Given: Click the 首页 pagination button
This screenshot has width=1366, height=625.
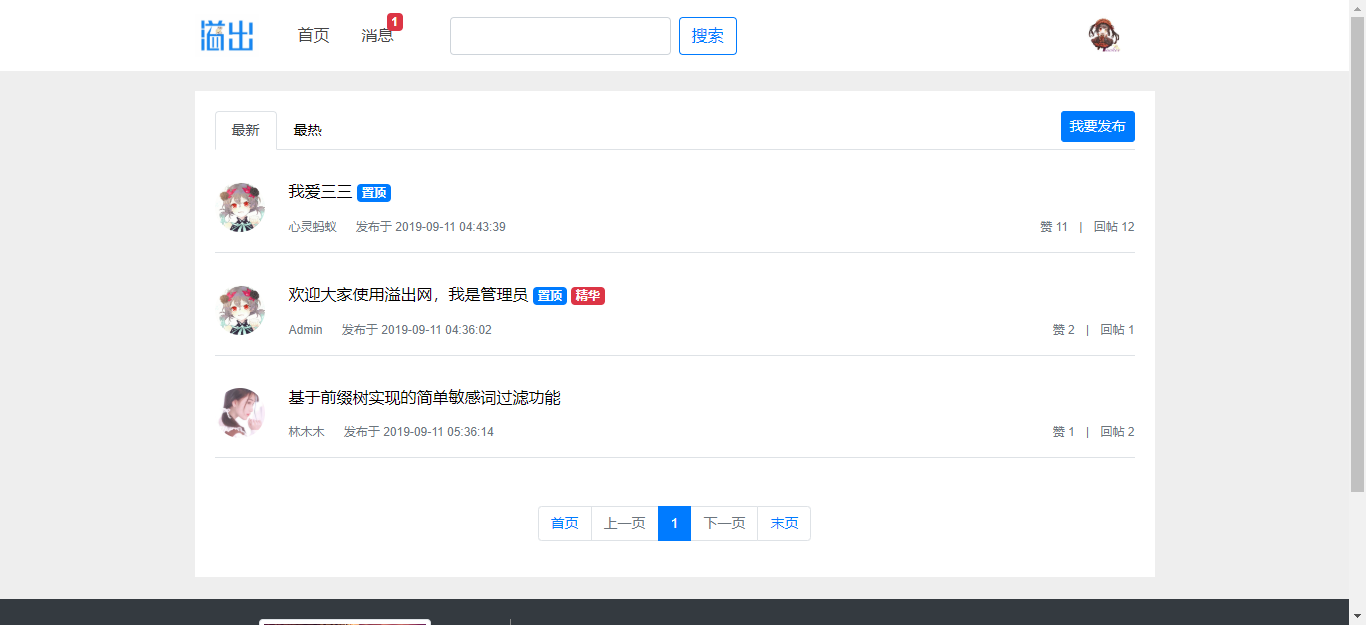Looking at the screenshot, I should tap(565, 523).
